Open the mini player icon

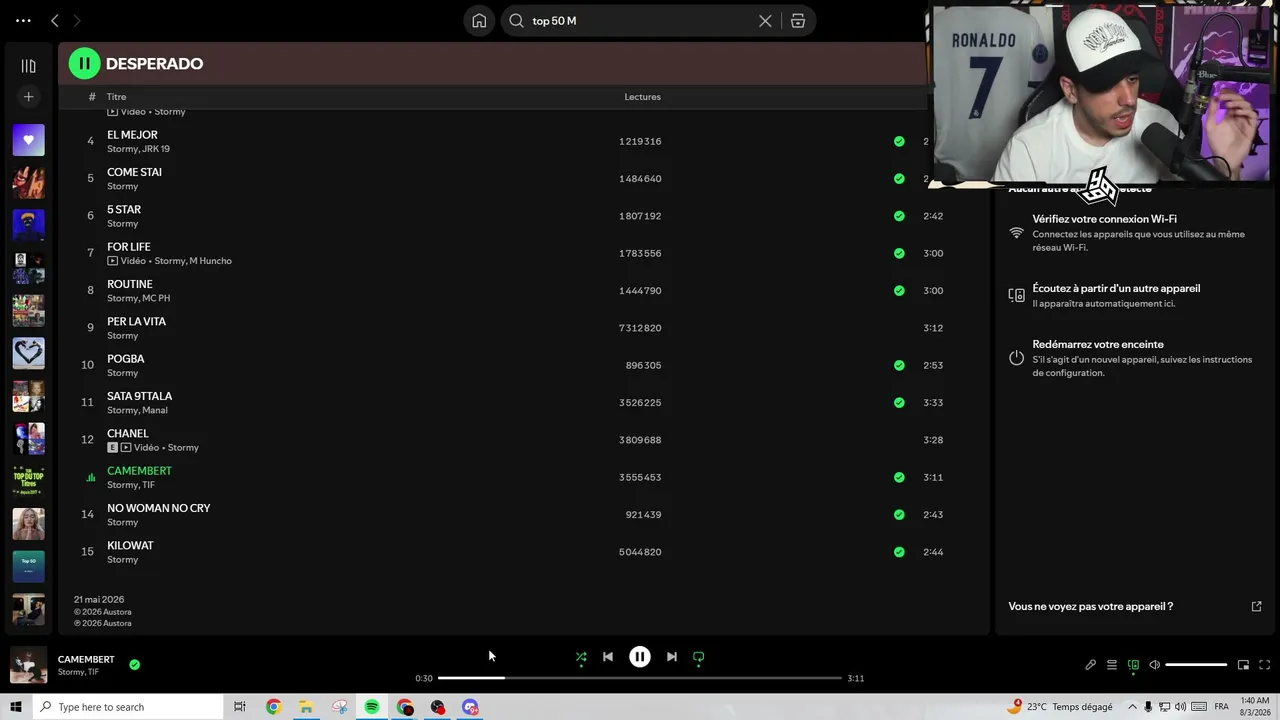coord(1243,665)
